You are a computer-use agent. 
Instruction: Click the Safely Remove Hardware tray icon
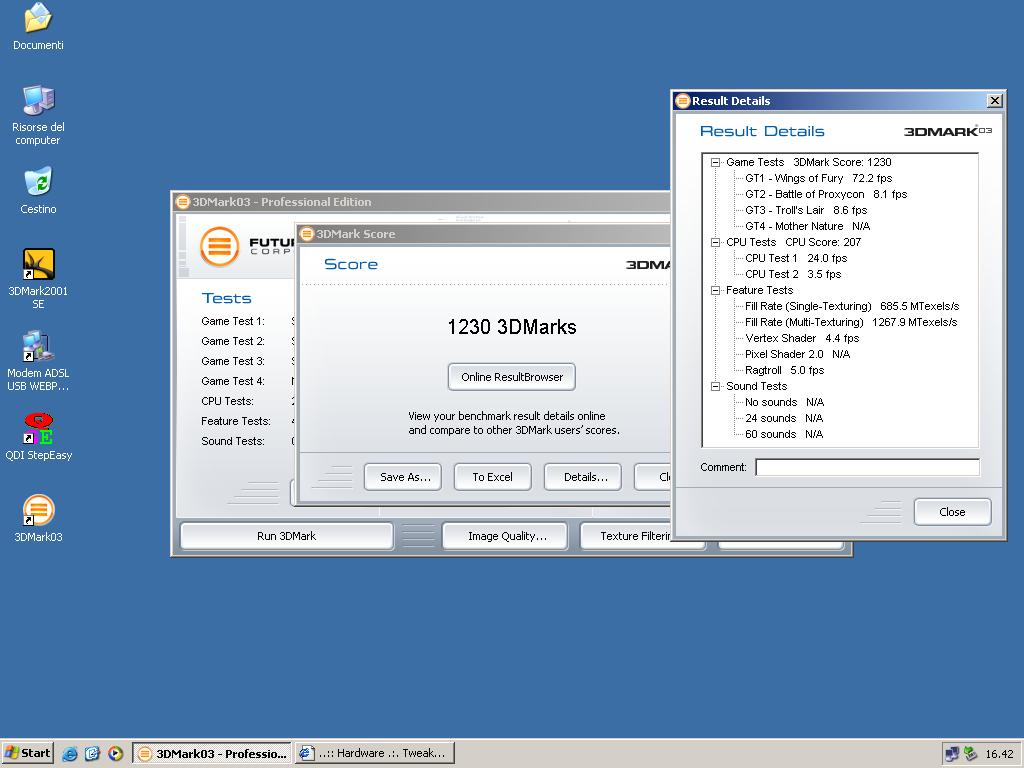tap(970, 754)
